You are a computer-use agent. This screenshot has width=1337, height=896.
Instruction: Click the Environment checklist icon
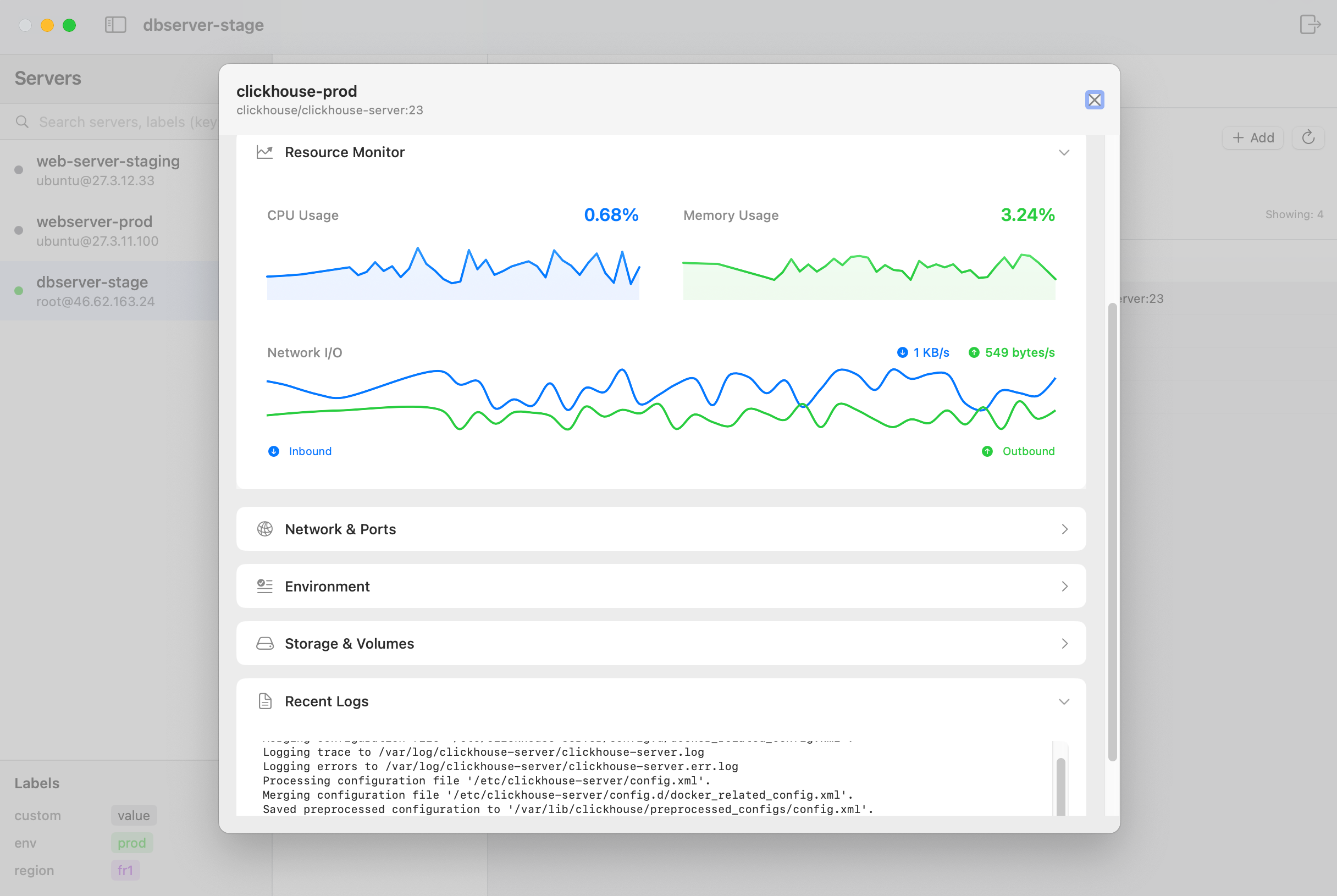click(264, 587)
